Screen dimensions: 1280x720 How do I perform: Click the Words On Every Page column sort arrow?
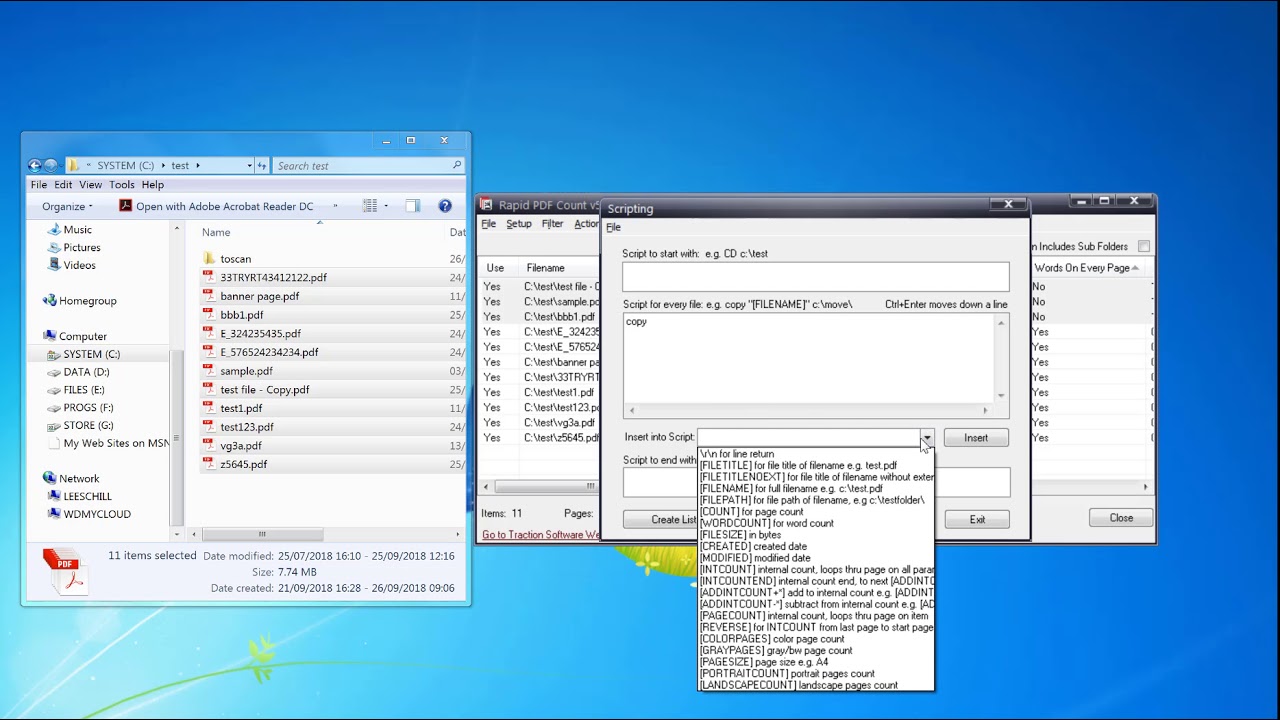(x=1135, y=268)
